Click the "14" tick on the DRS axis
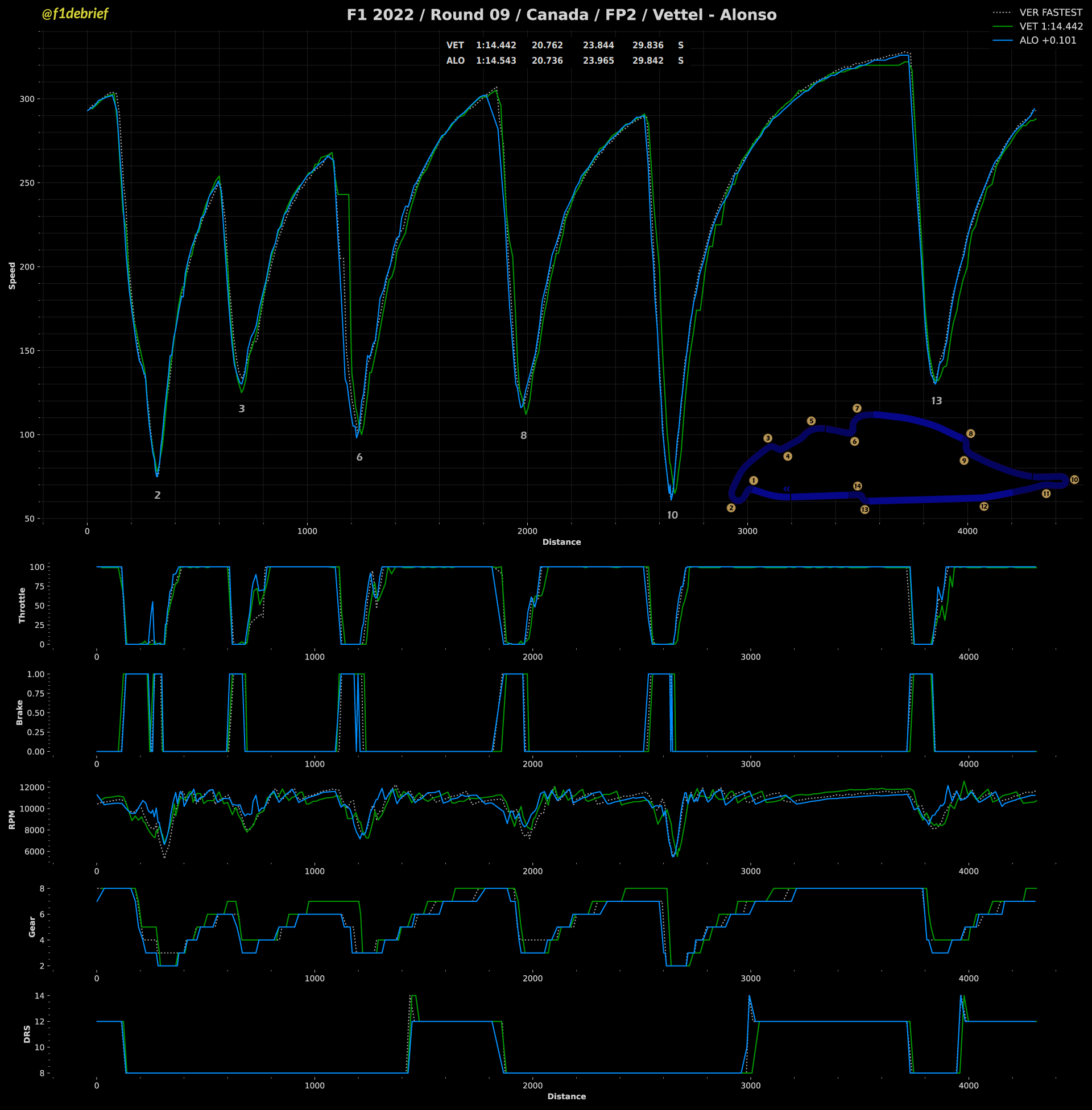Image resolution: width=1092 pixels, height=1110 pixels. click(x=40, y=996)
